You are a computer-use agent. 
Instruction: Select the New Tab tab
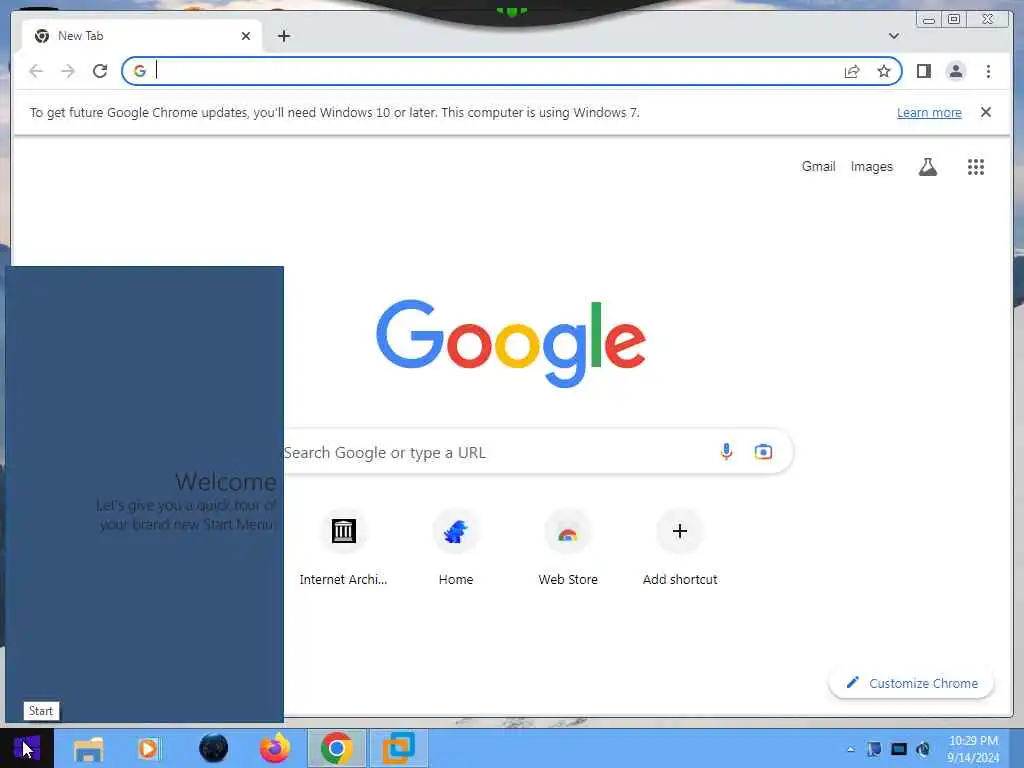pyautogui.click(x=142, y=36)
